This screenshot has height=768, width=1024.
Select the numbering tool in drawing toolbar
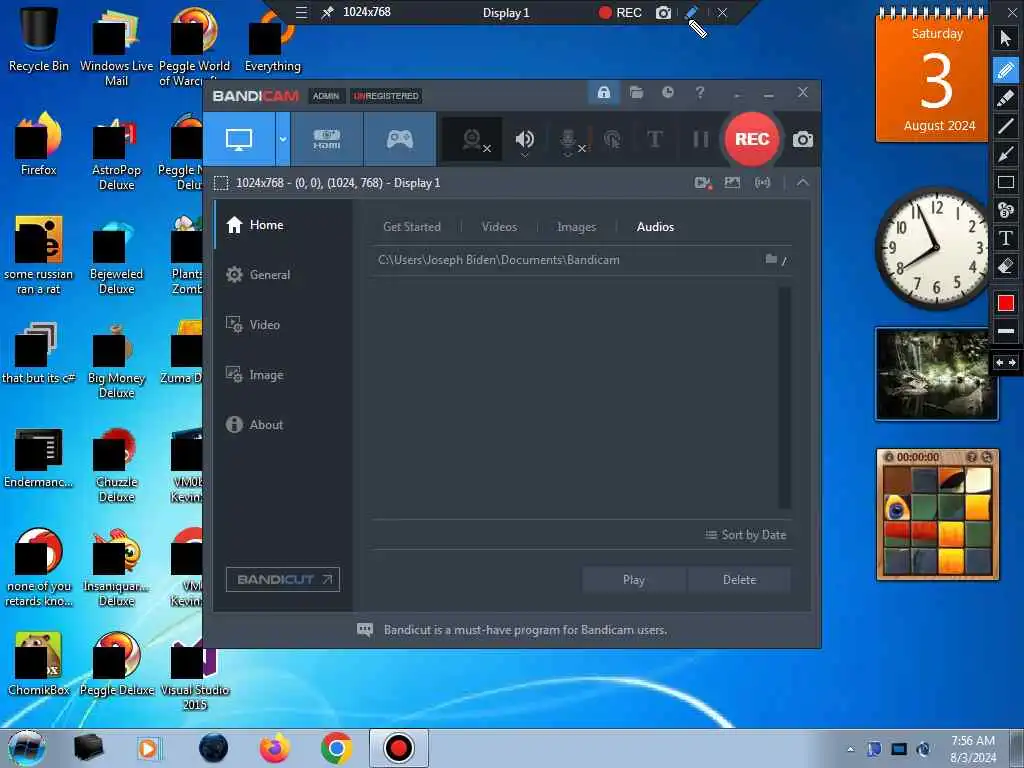1006,210
